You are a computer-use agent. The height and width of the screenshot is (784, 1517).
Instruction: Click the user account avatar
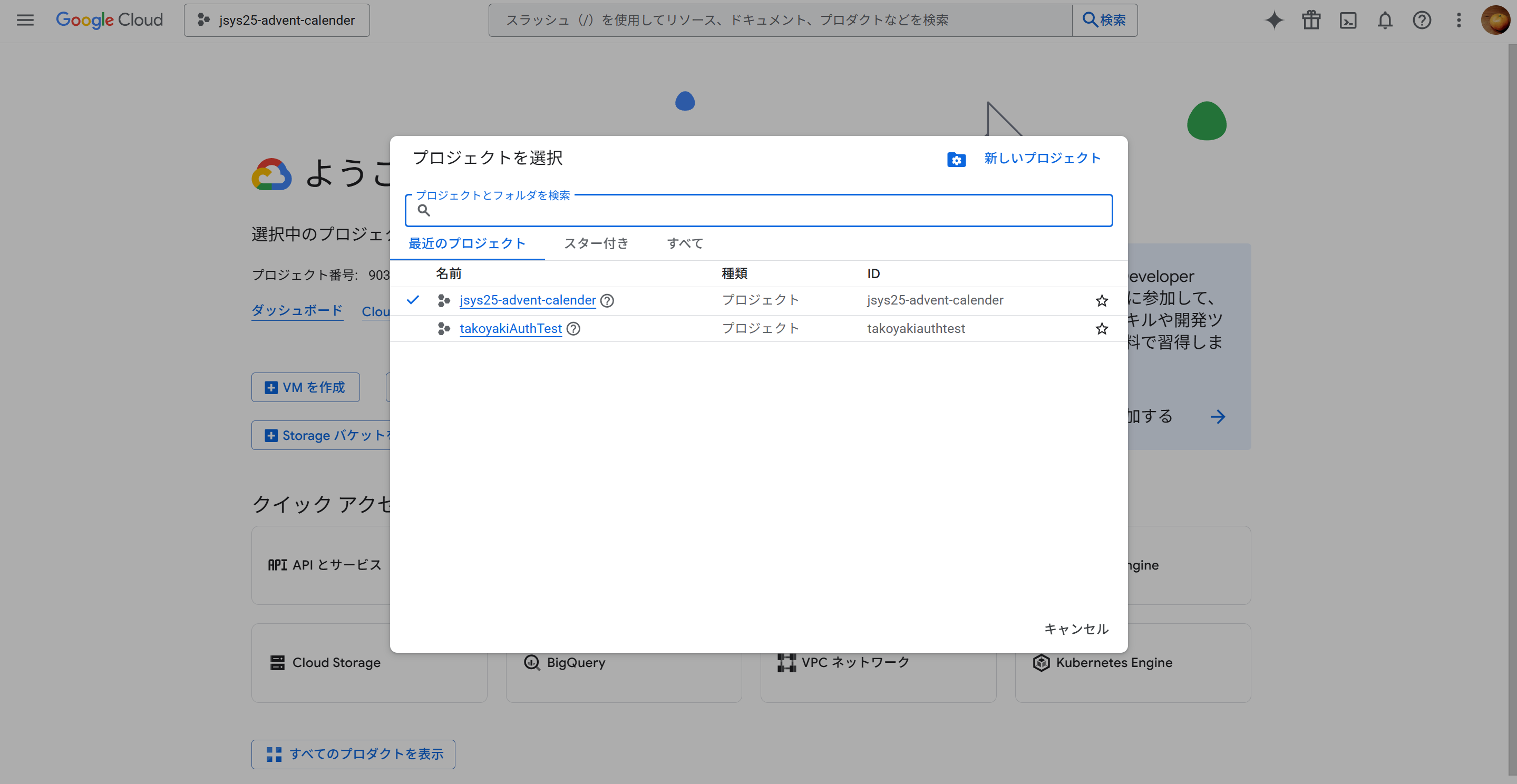[x=1495, y=20]
